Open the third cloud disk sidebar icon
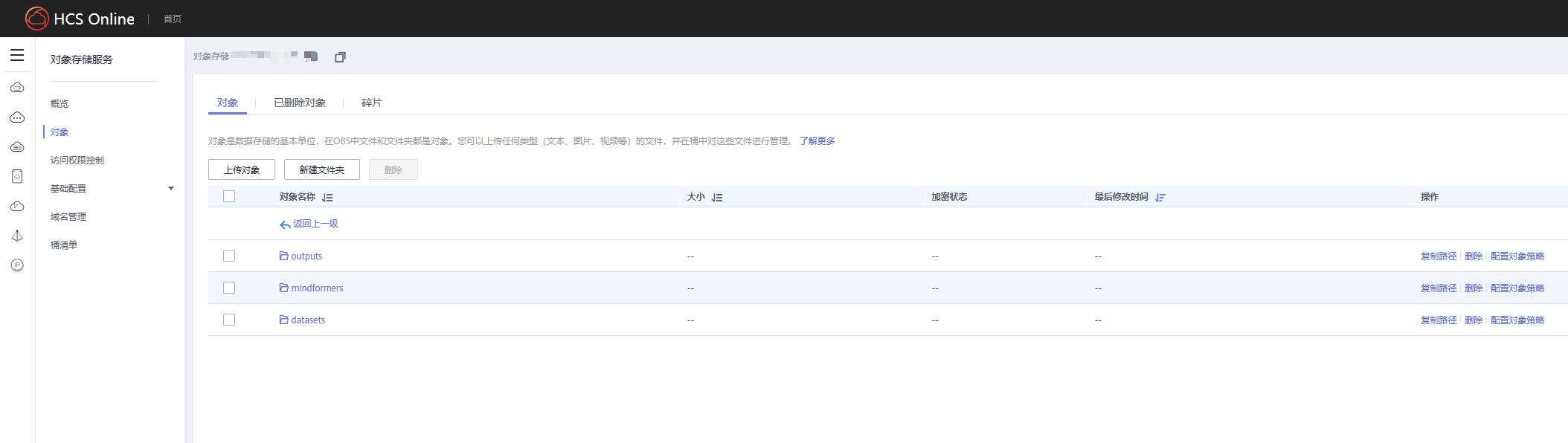 [17, 147]
